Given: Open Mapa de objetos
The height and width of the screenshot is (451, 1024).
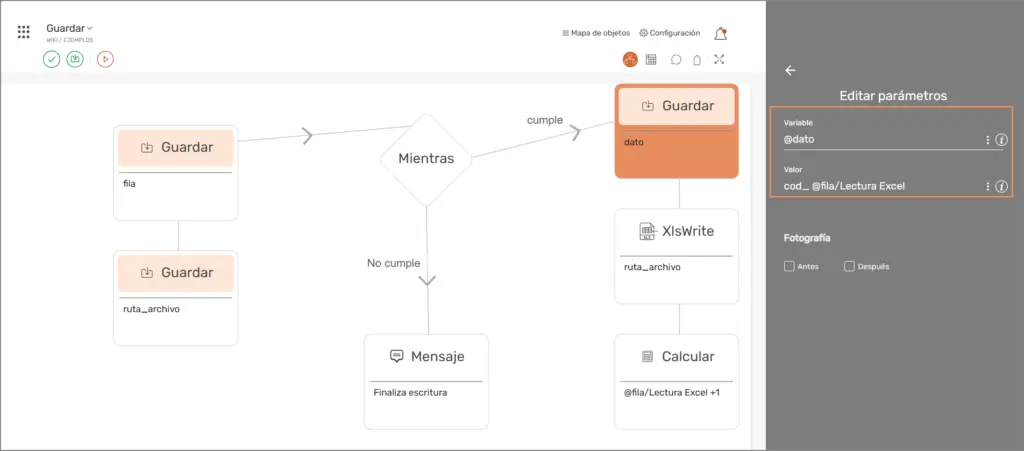Looking at the screenshot, I should coord(596,33).
